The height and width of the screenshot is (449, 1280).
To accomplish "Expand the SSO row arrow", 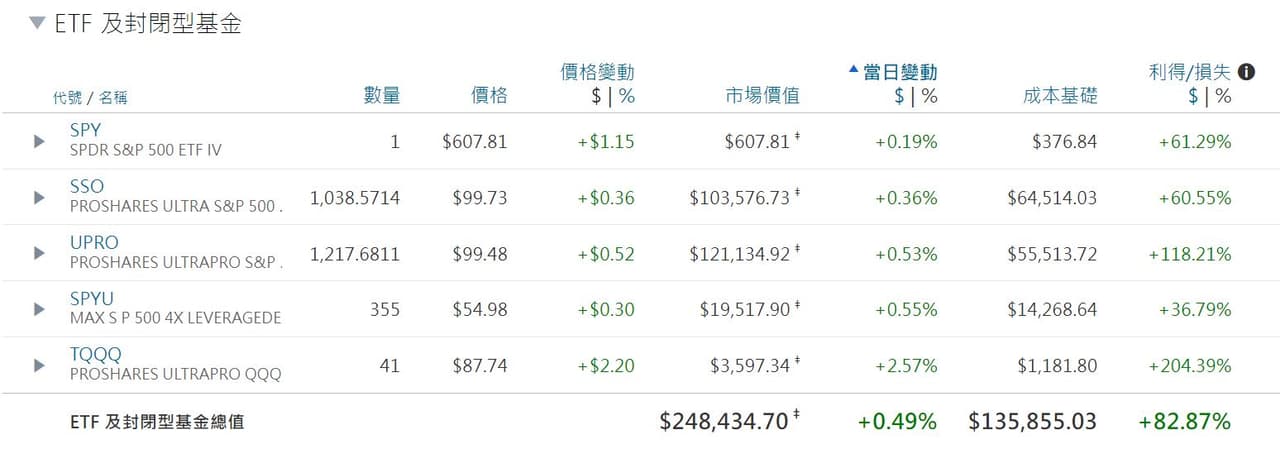I will tap(40, 198).
